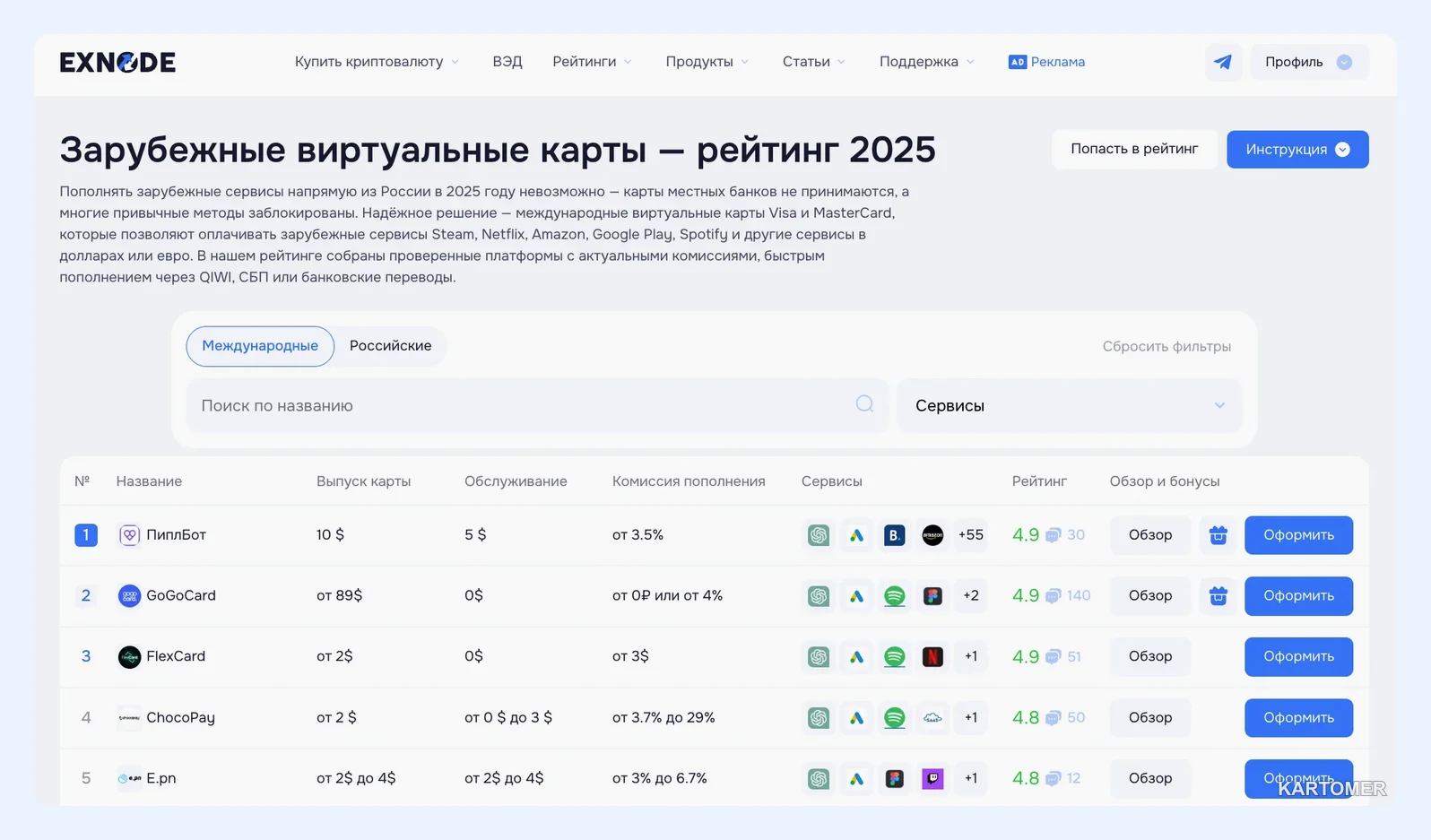Screen dimensions: 1431x840
Task: Click the ПиплБот logo icon
Action: (x=129, y=535)
